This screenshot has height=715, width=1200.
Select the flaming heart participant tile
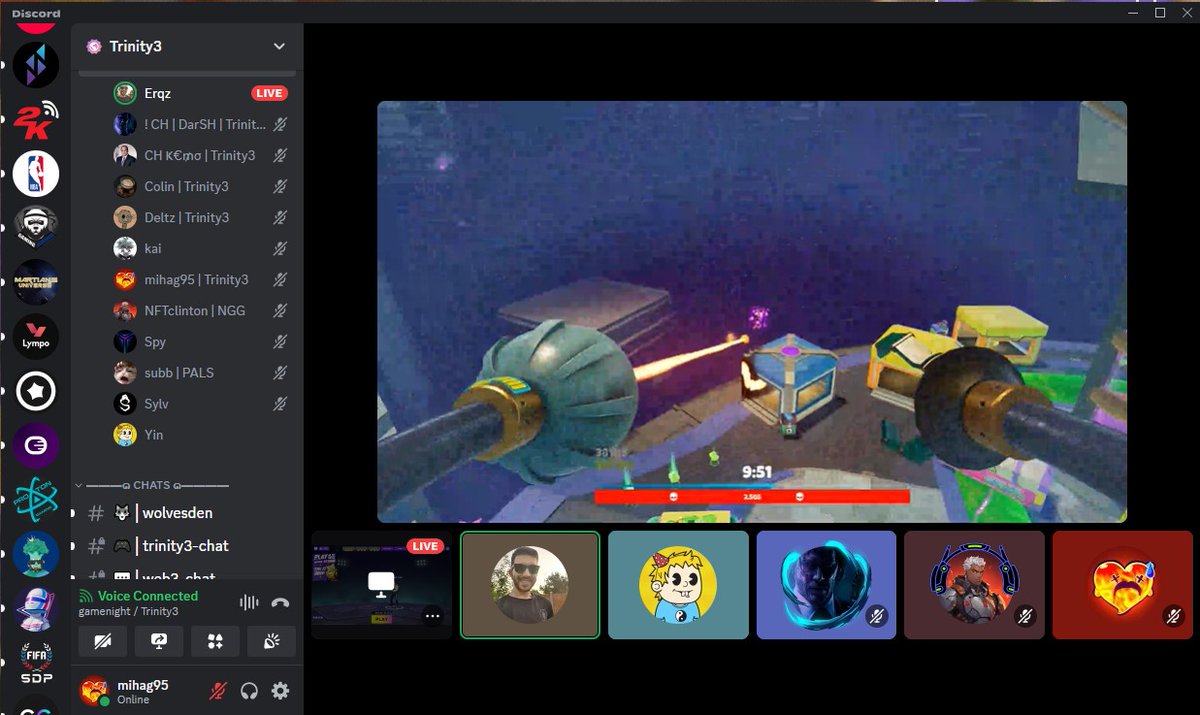point(1122,585)
